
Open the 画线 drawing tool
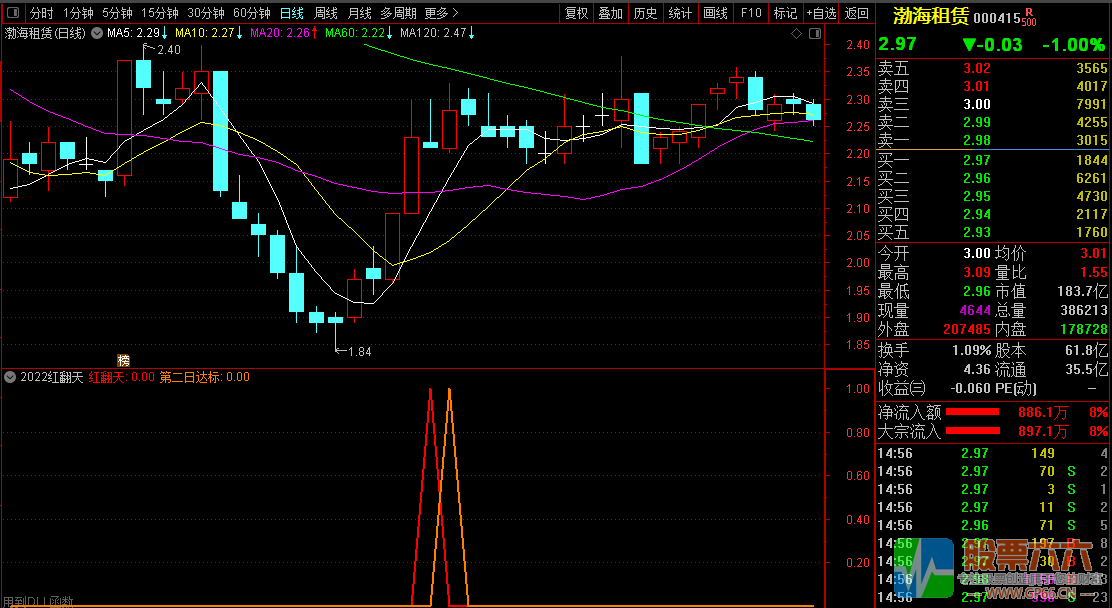coord(715,13)
